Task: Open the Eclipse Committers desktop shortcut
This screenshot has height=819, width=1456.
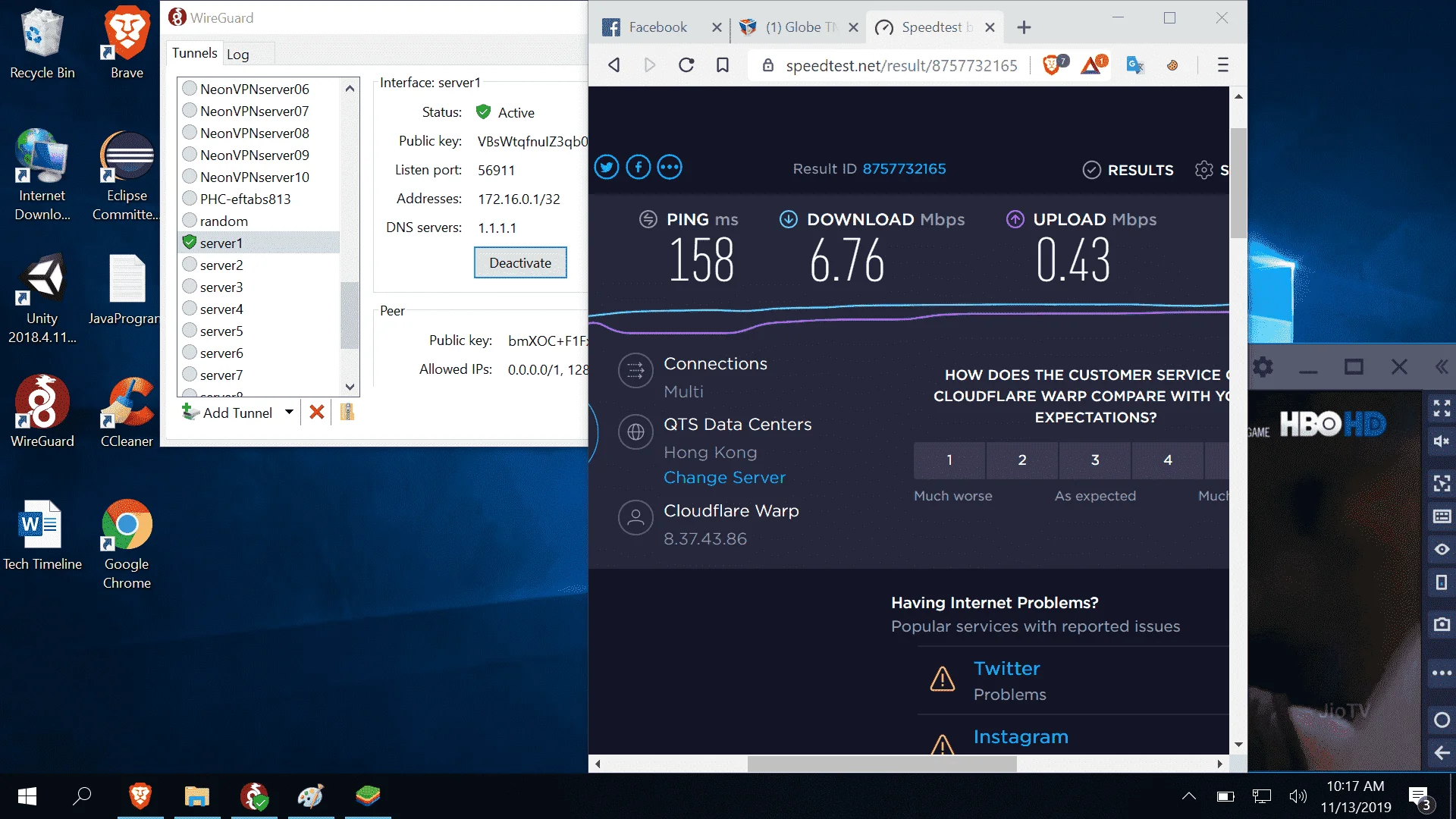Action: (127, 174)
